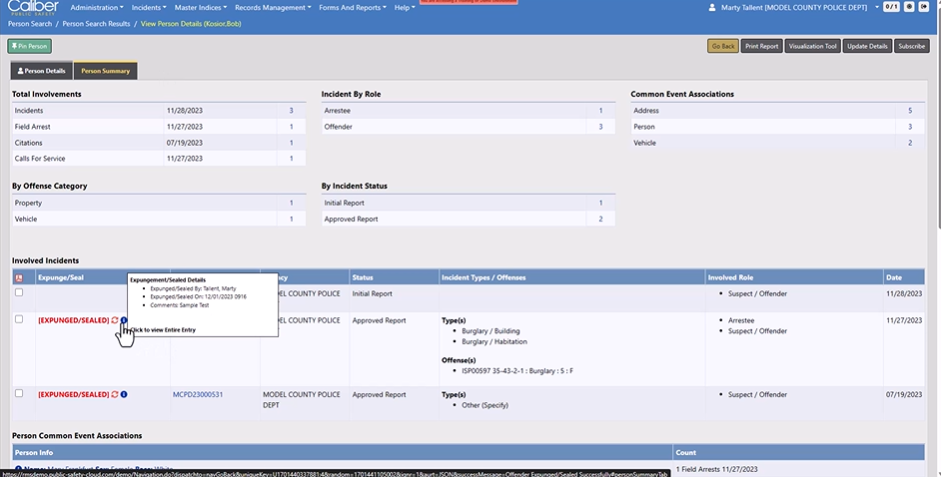Click the refresh icon on the 07/19/2023 expunged incident
The image size is (941, 477).
115,394
